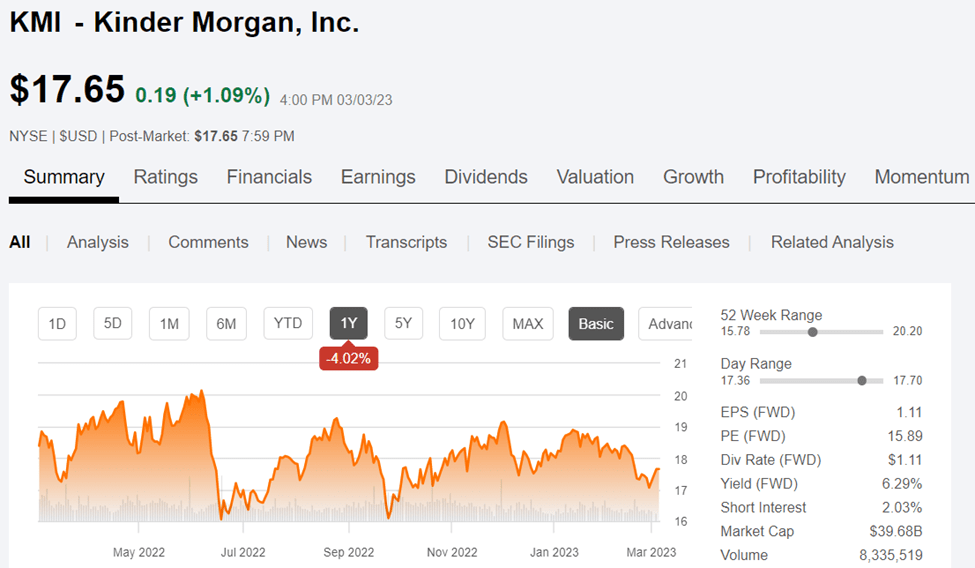Open the Comments section link
The width and height of the screenshot is (975, 568).
(x=208, y=242)
